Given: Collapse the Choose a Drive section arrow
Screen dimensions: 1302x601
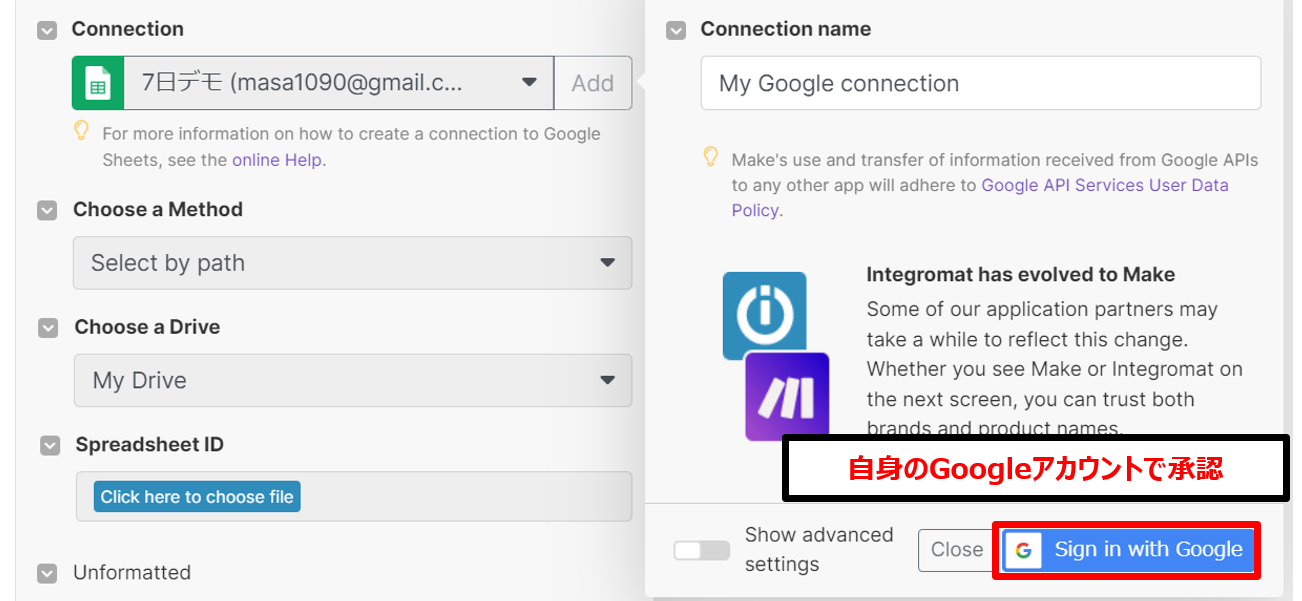Looking at the screenshot, I should coord(47,328).
